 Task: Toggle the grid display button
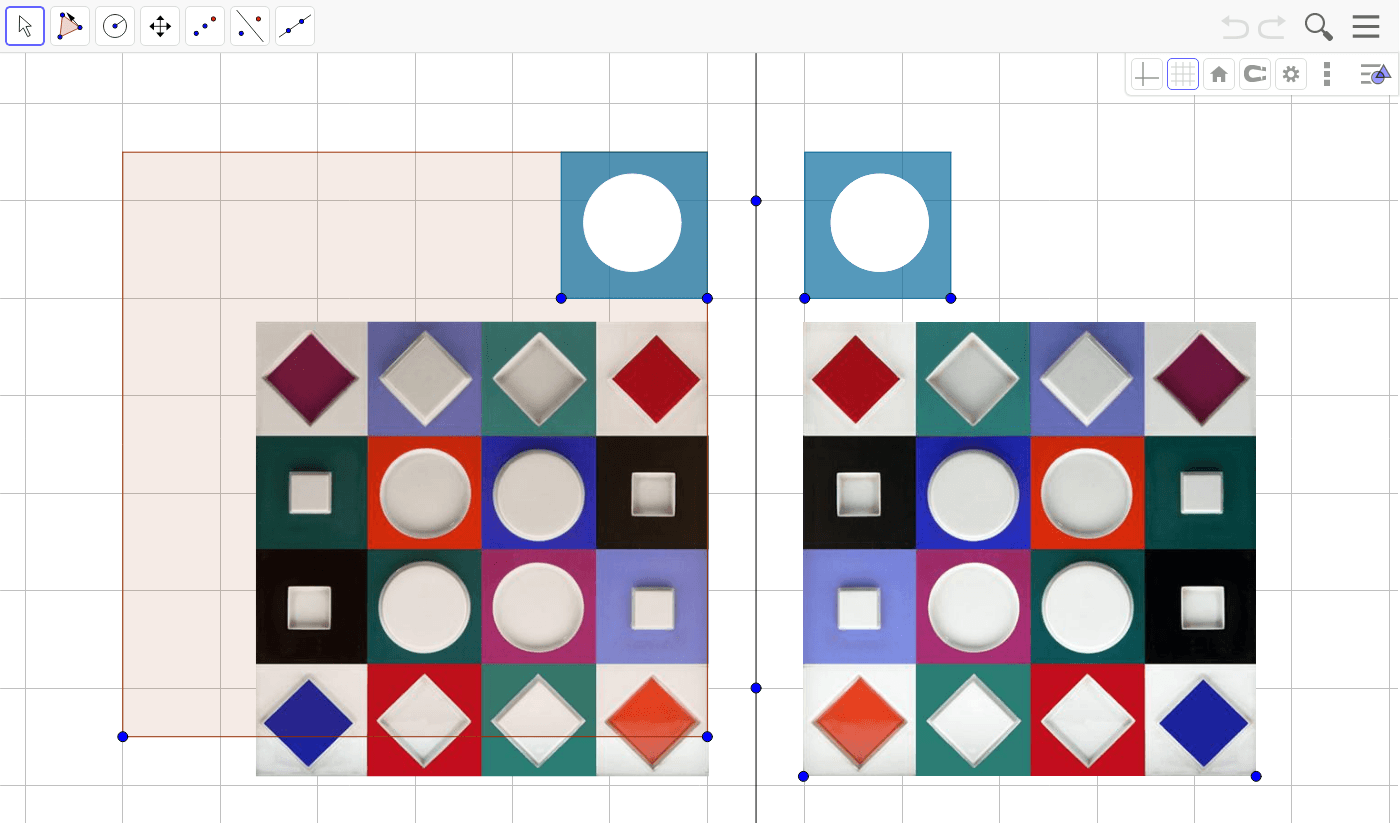click(x=1183, y=74)
